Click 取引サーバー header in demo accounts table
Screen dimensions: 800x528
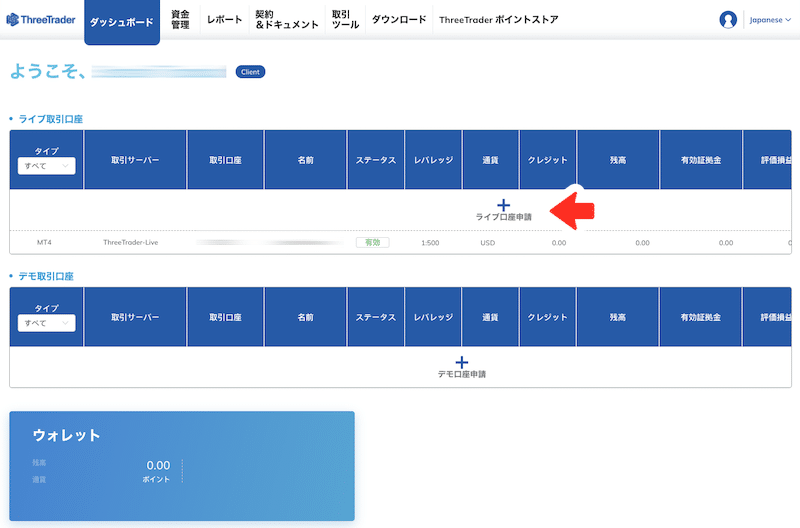[135, 317]
